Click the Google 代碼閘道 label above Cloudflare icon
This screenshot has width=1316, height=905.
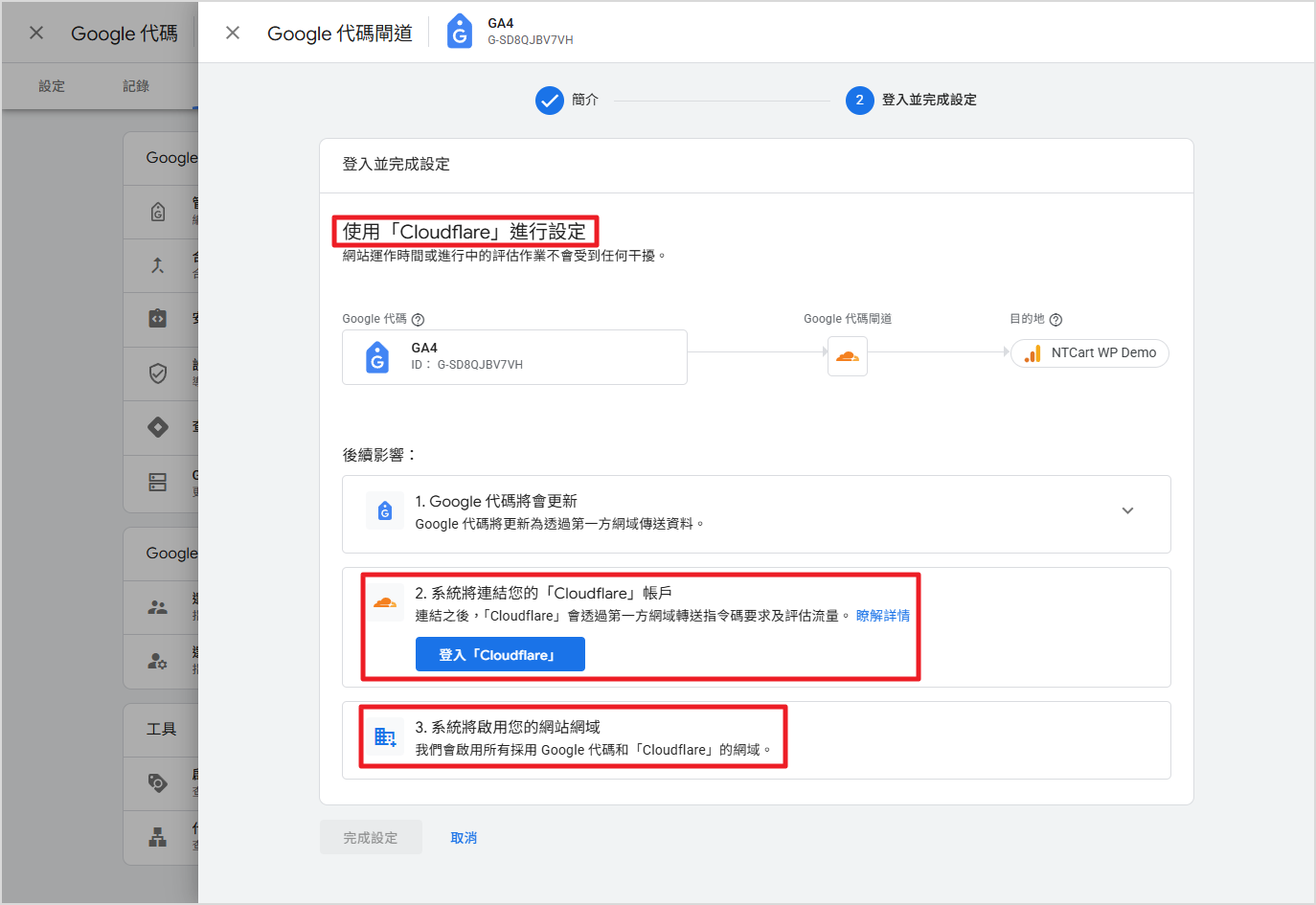click(848, 319)
